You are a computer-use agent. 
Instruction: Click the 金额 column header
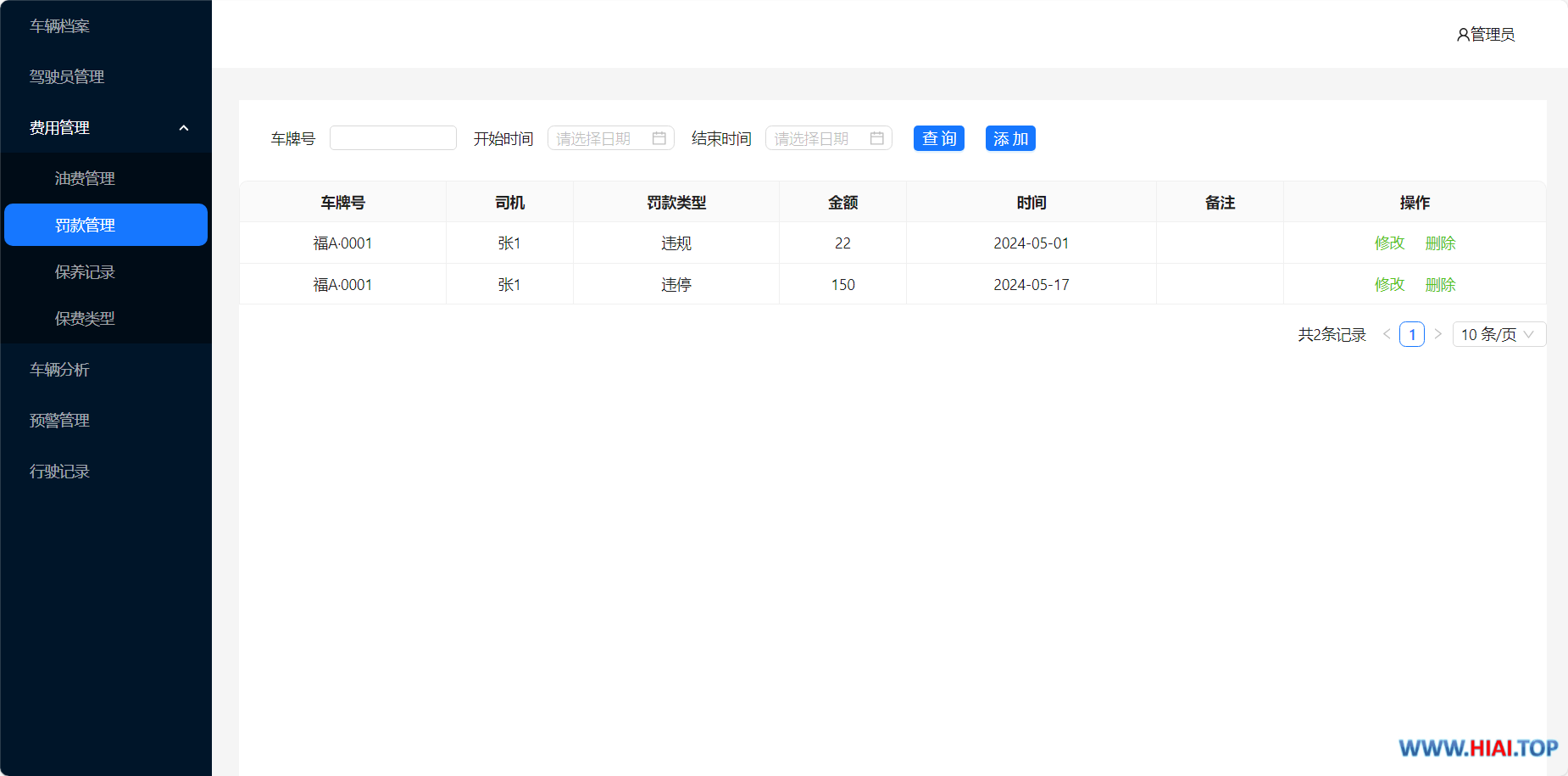[x=843, y=203]
